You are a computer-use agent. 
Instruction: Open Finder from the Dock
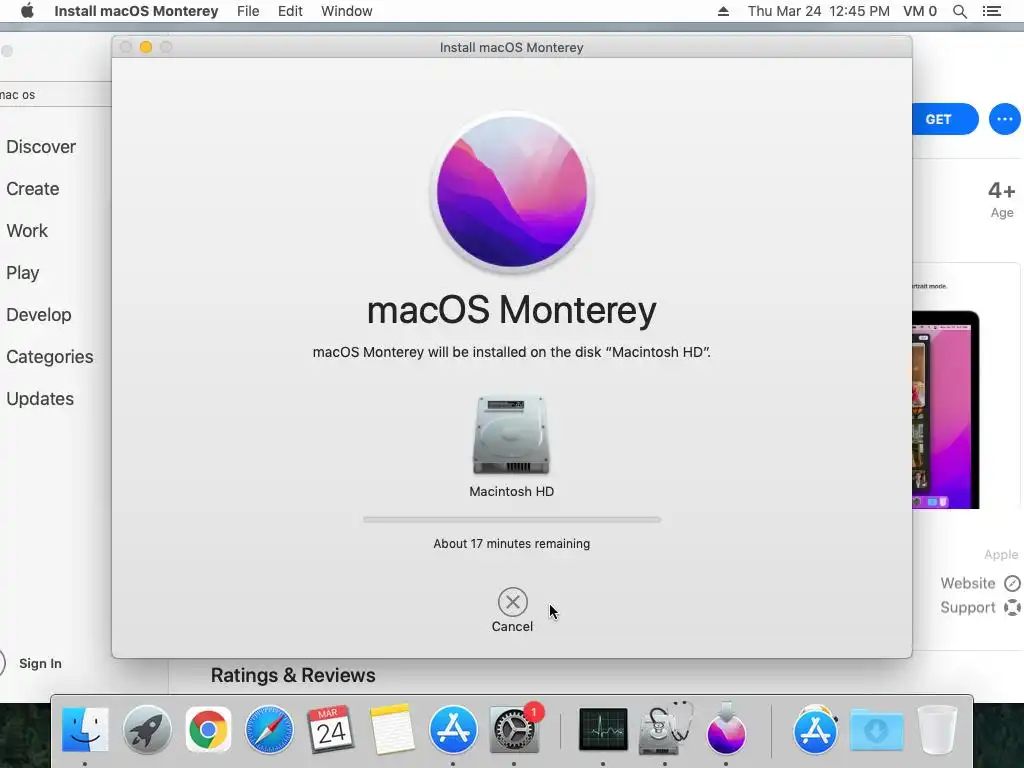[85, 729]
